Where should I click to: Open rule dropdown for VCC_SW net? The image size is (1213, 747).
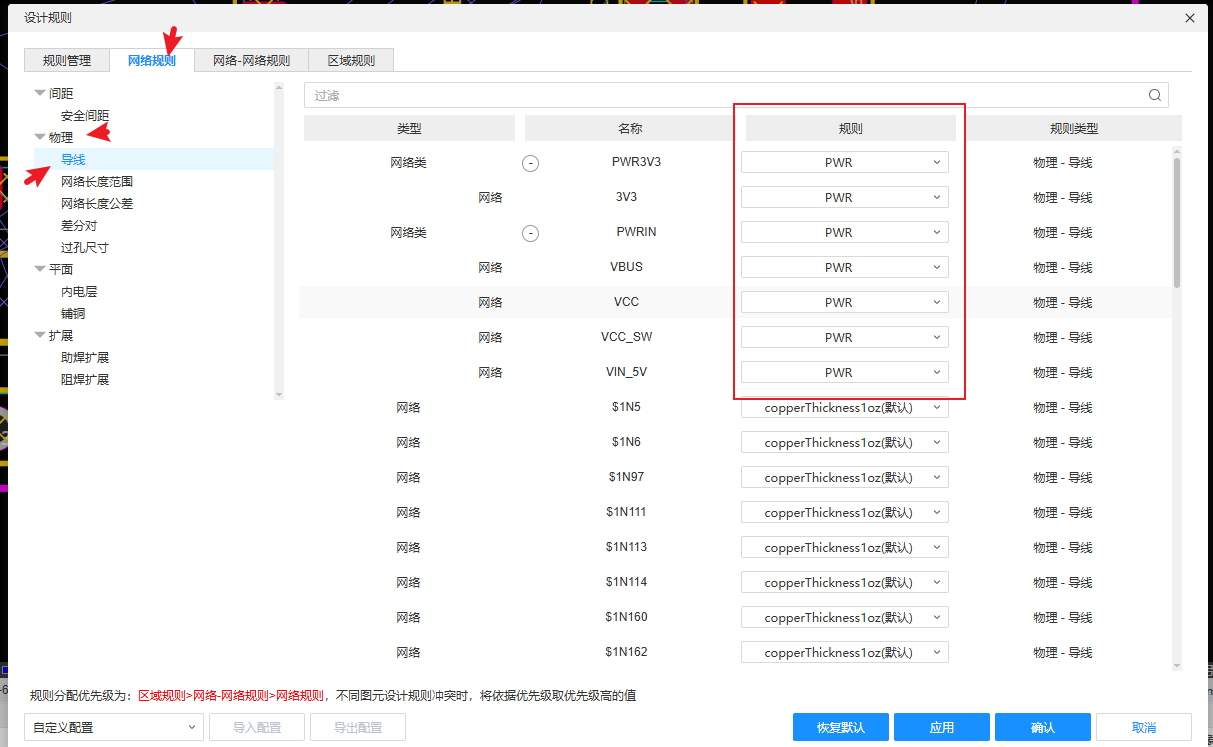coord(845,337)
